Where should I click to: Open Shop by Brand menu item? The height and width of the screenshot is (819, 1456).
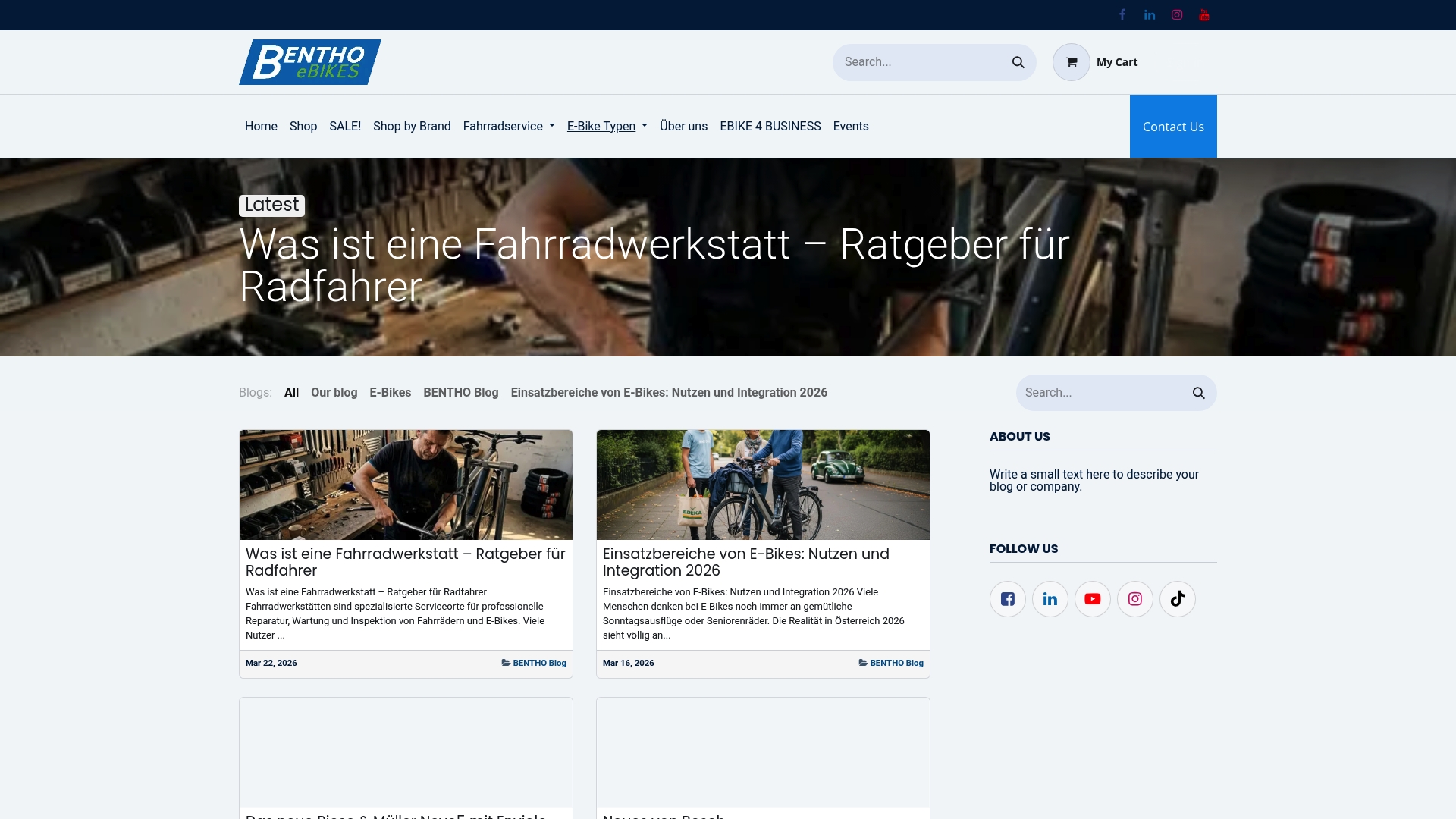tap(412, 126)
